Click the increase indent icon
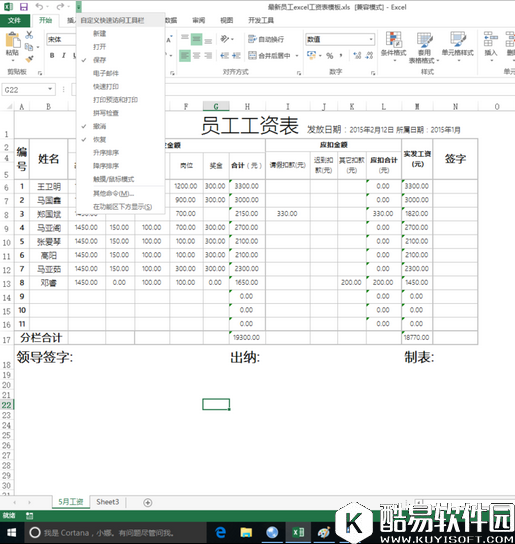The image size is (515, 544). point(236,56)
